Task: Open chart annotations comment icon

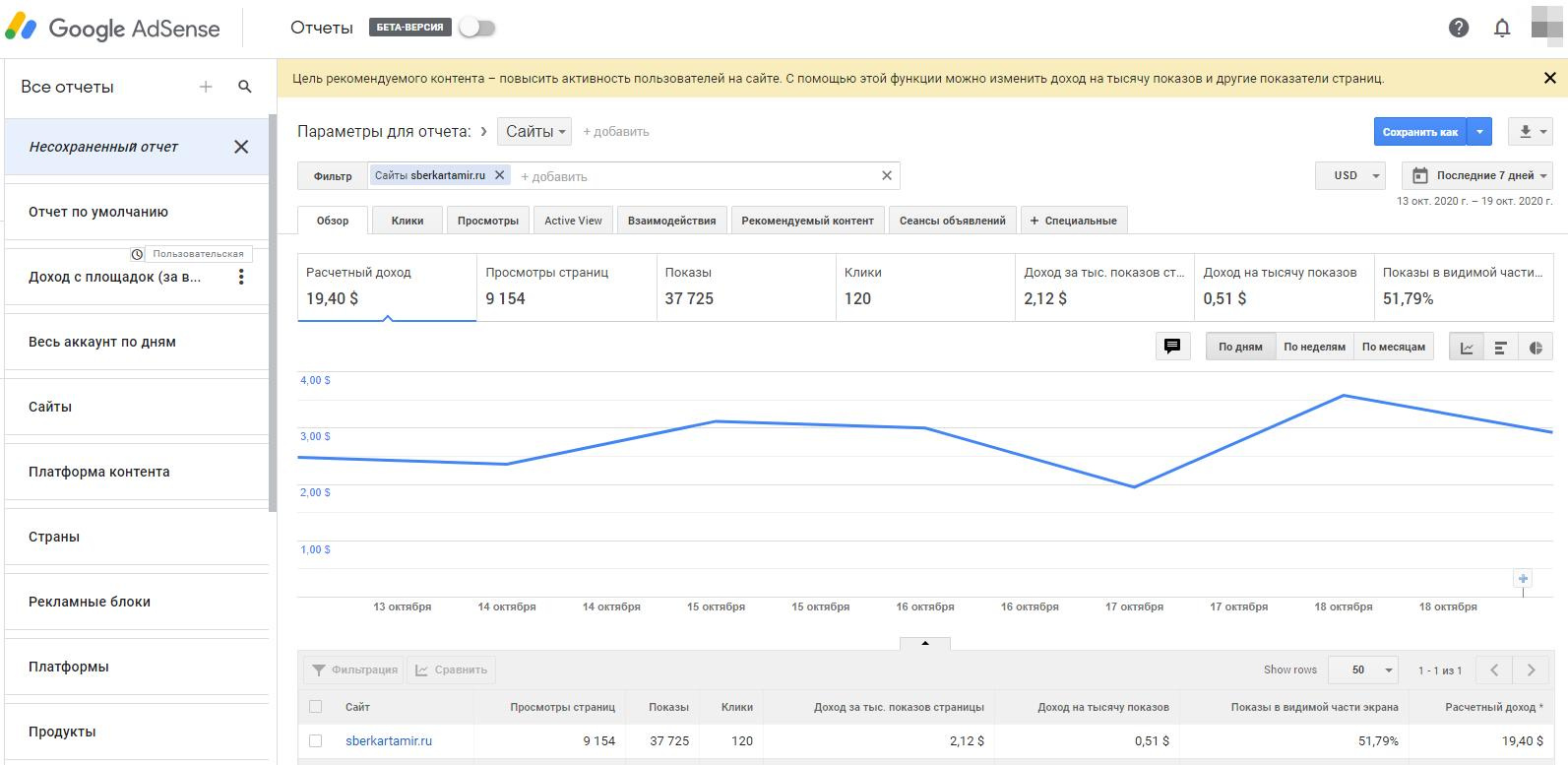Action: [1172, 347]
